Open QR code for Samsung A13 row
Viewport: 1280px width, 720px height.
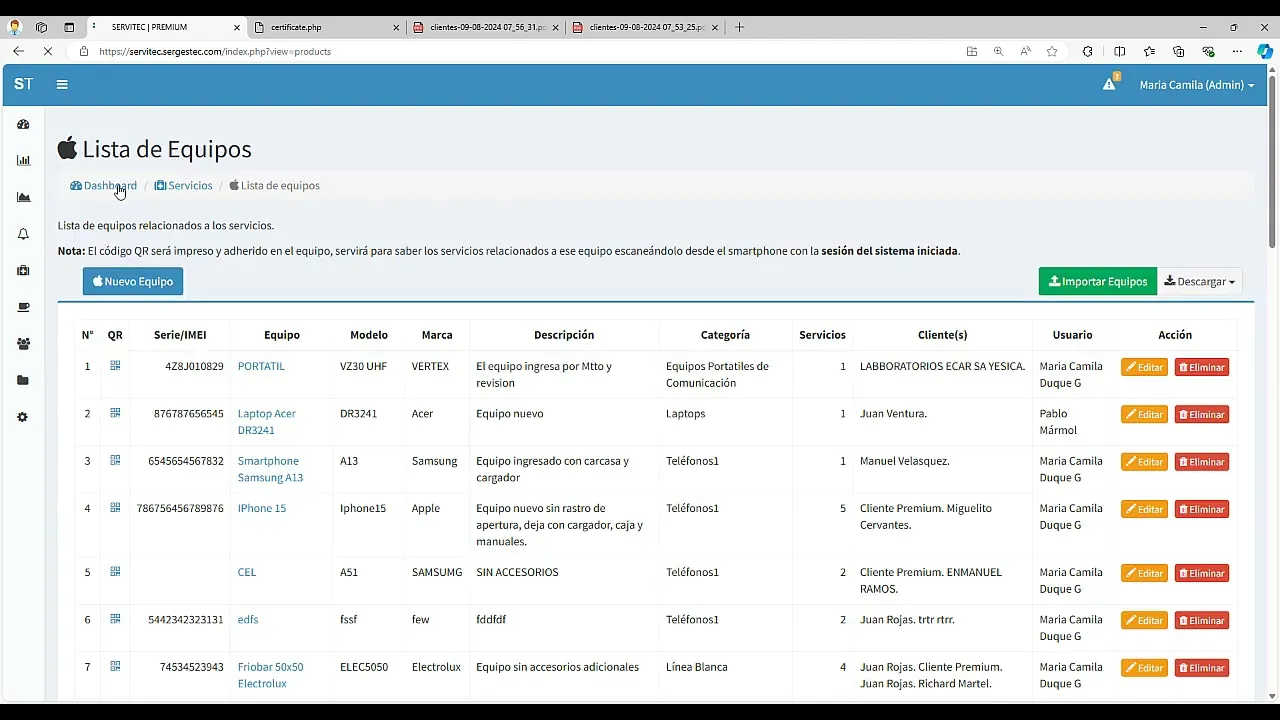coord(115,460)
